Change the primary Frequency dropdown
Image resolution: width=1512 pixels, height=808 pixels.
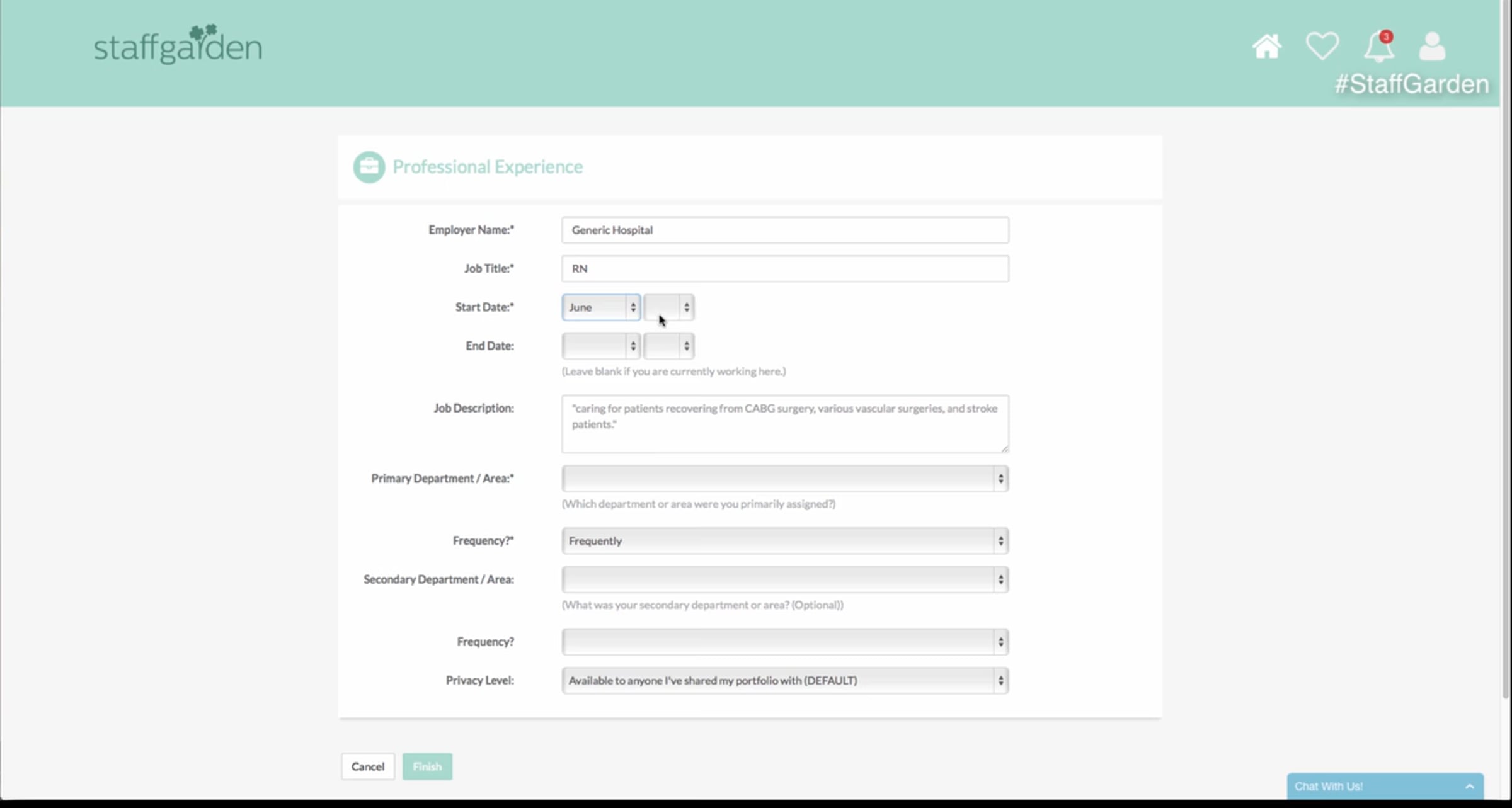(784, 541)
